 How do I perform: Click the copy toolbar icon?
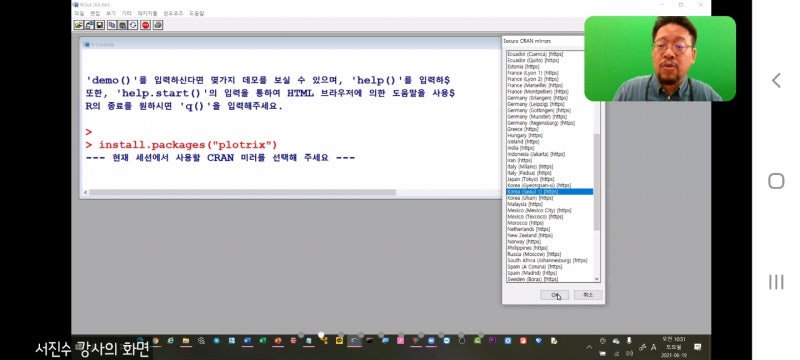pos(112,24)
